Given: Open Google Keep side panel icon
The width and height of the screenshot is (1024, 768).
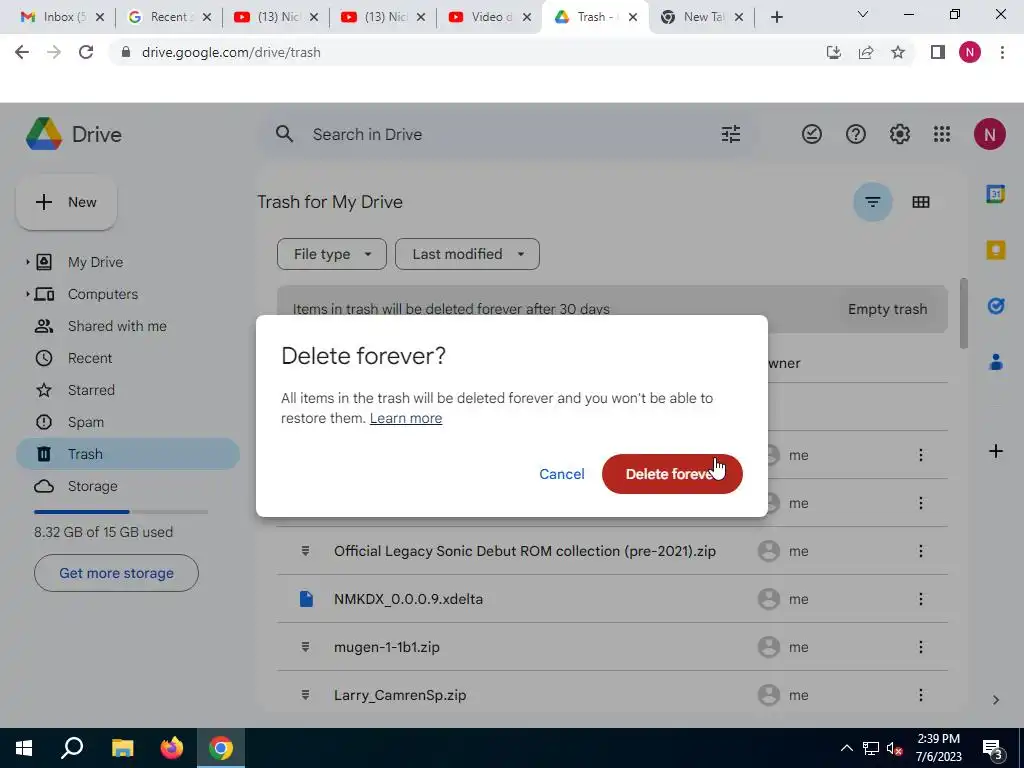Looking at the screenshot, I should 995,250.
